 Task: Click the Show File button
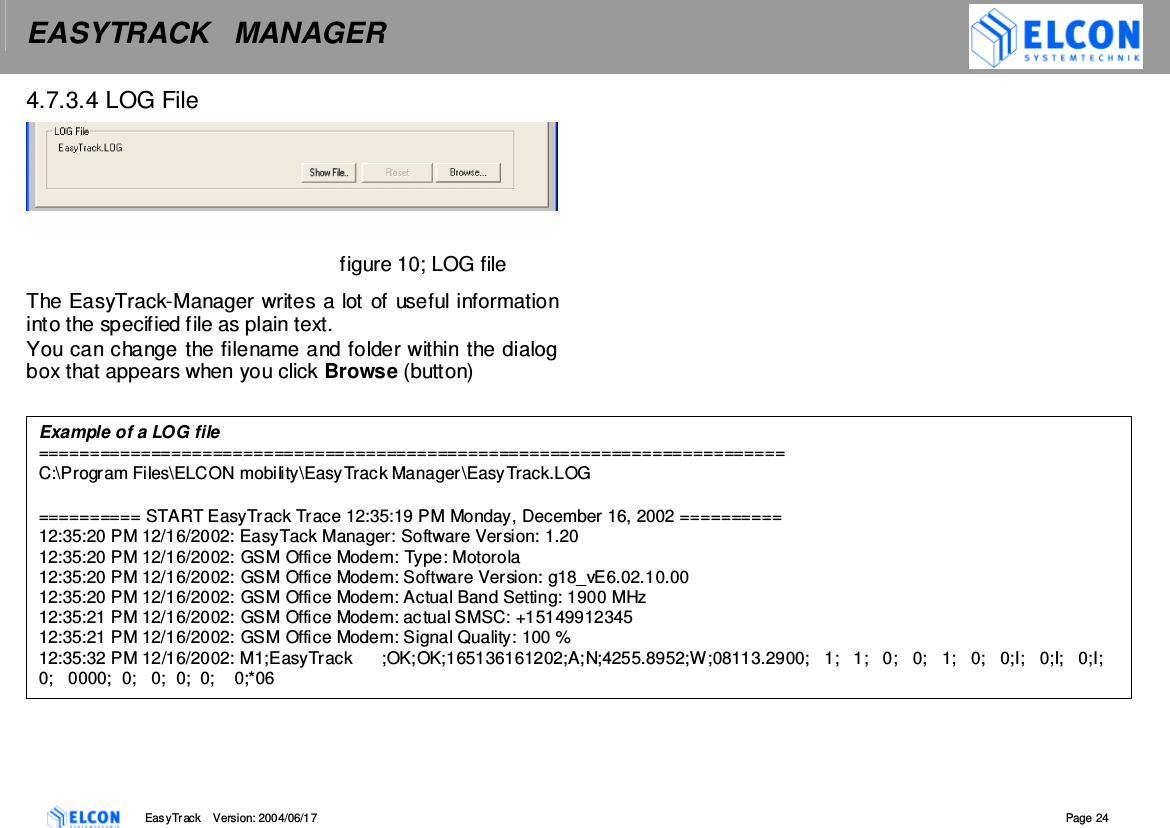328,172
